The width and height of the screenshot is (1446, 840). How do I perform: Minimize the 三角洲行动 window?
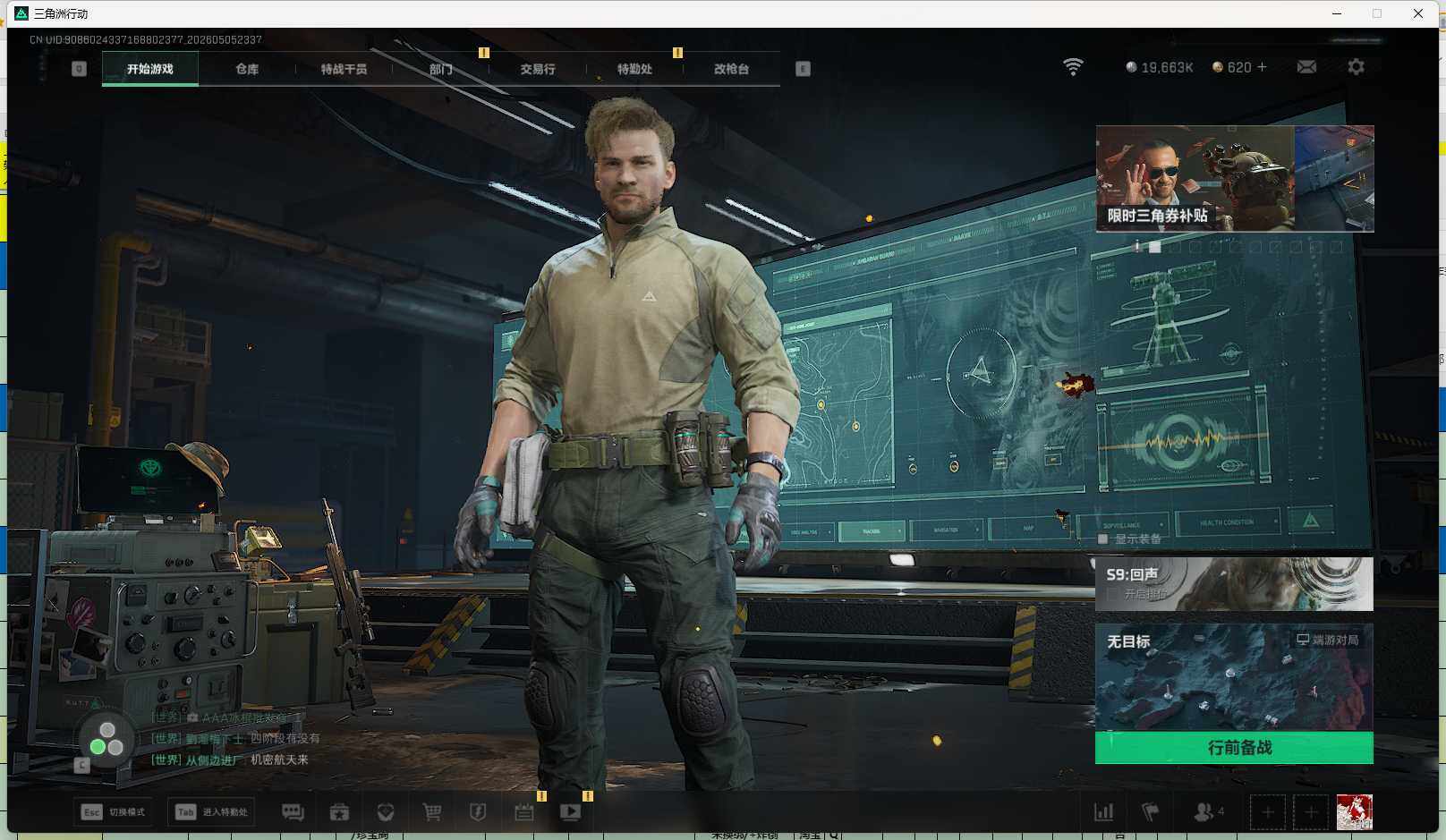point(1336,13)
